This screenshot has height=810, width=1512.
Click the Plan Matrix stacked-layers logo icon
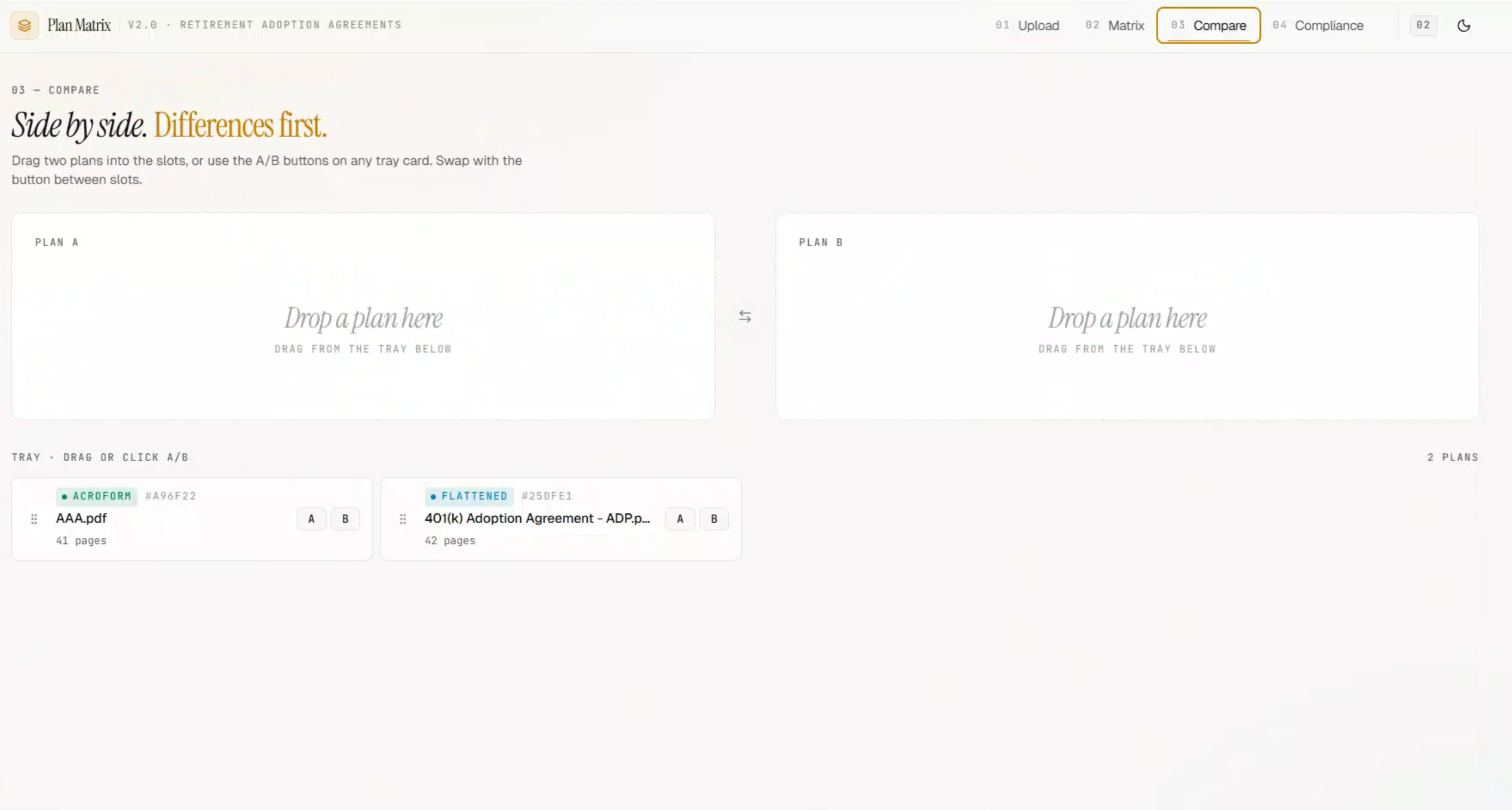point(24,25)
